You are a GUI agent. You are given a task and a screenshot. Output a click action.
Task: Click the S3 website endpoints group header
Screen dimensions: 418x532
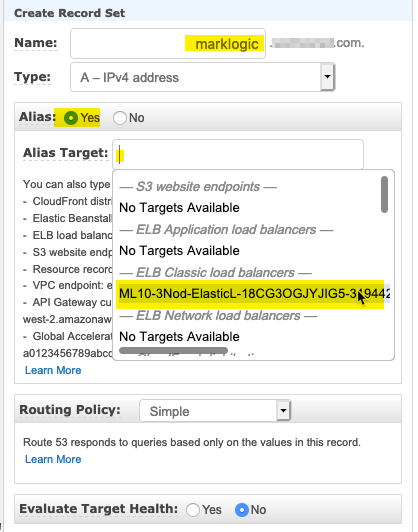pos(198,187)
